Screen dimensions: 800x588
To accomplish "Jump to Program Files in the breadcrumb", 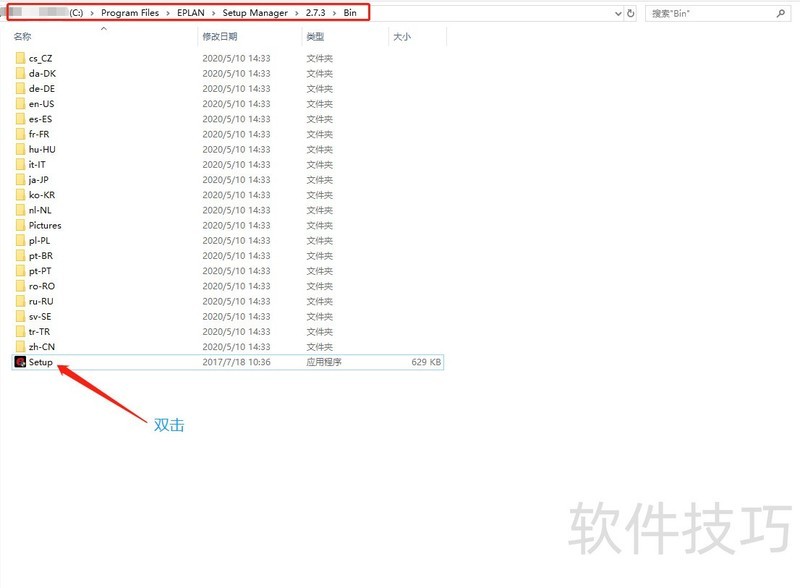I will tap(129, 14).
